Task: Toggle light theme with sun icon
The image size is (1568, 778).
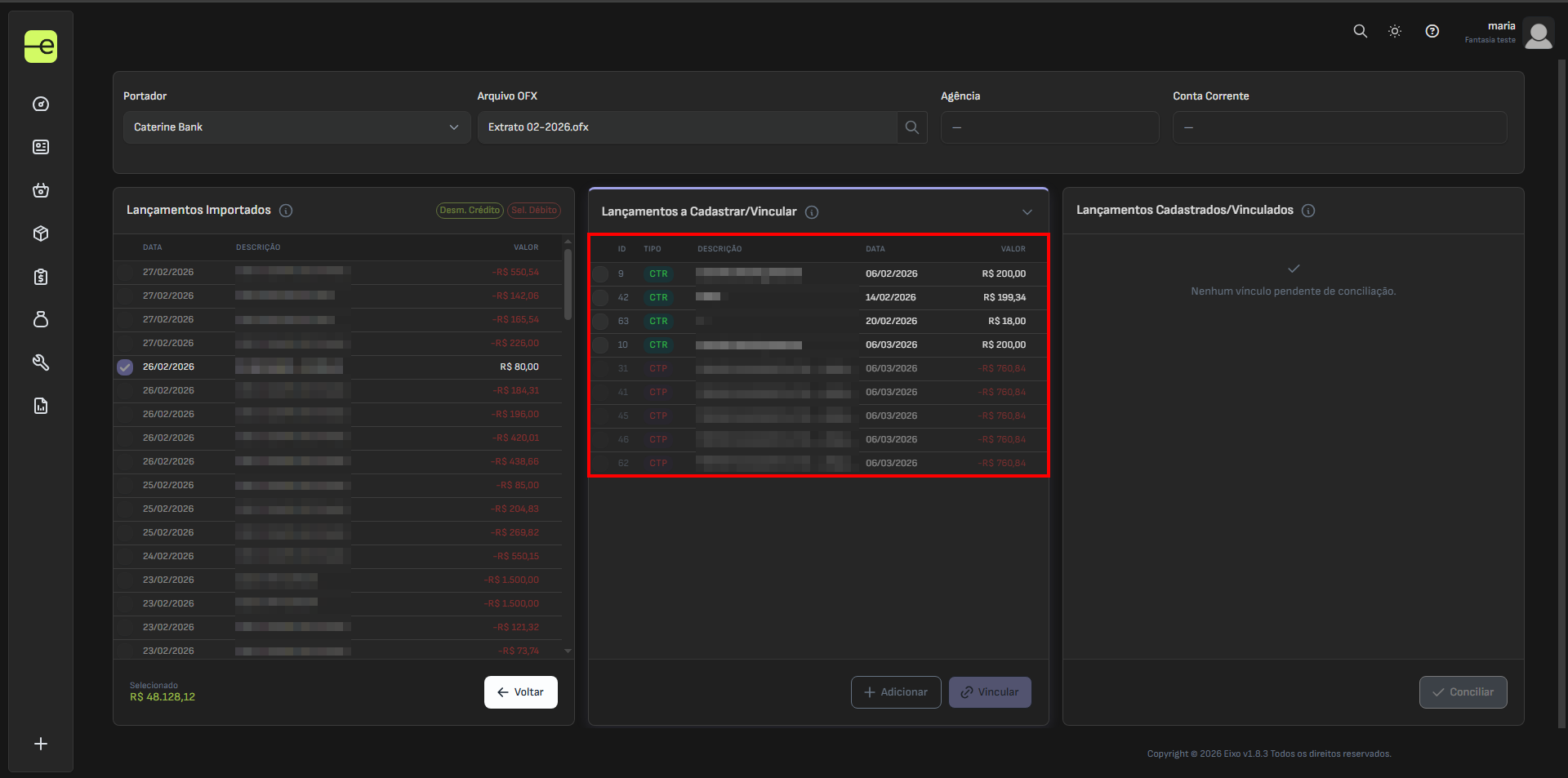Action: 1395,31
